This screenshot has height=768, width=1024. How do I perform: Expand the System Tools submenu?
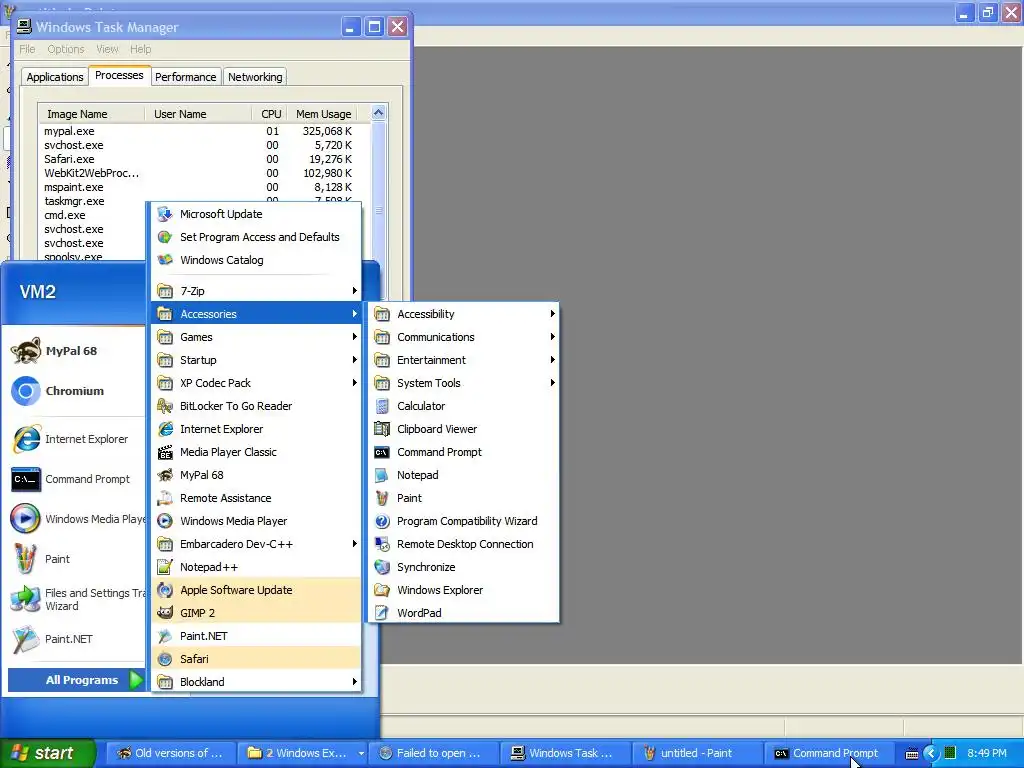(x=464, y=383)
